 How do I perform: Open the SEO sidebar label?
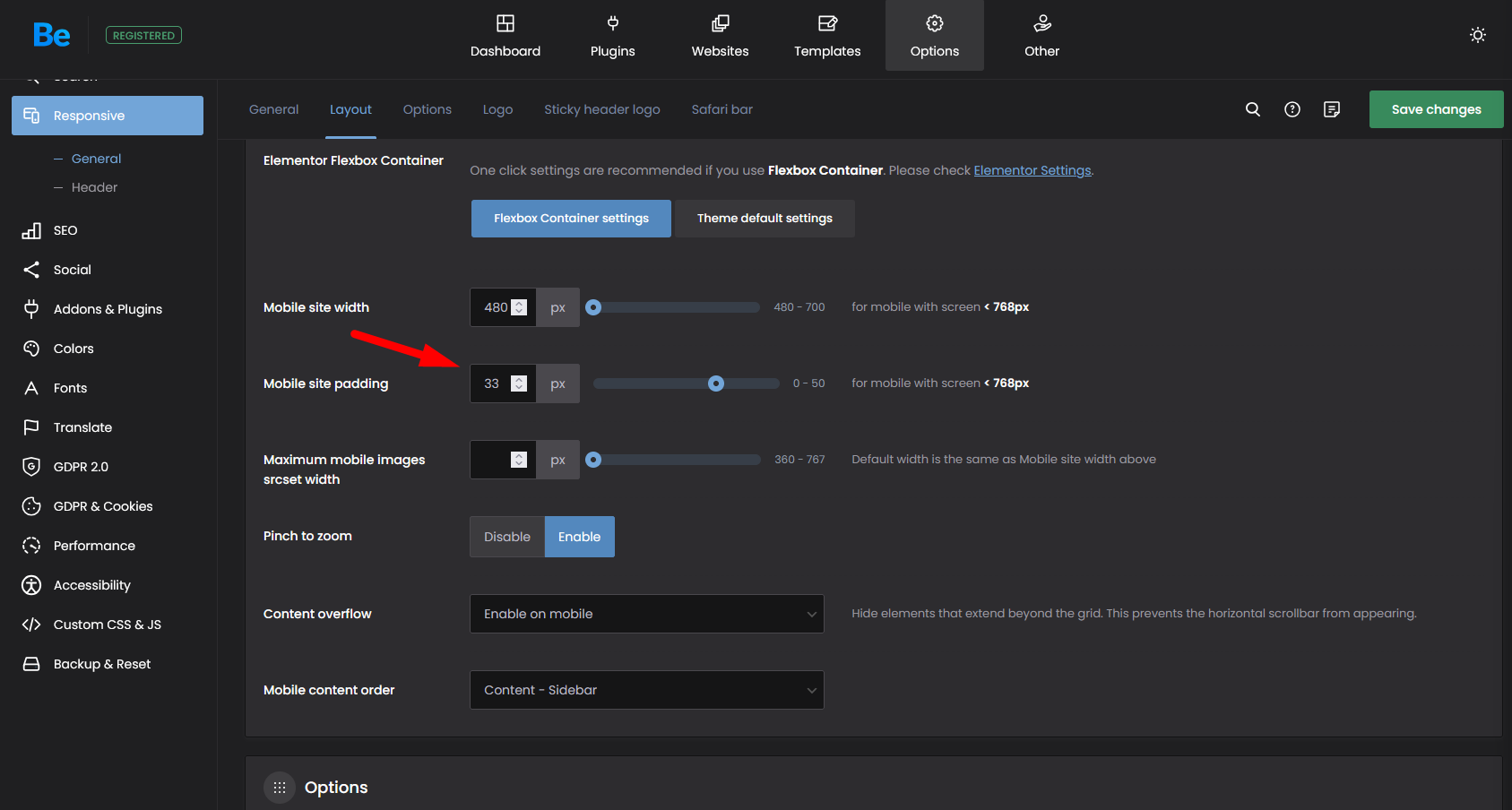click(65, 230)
